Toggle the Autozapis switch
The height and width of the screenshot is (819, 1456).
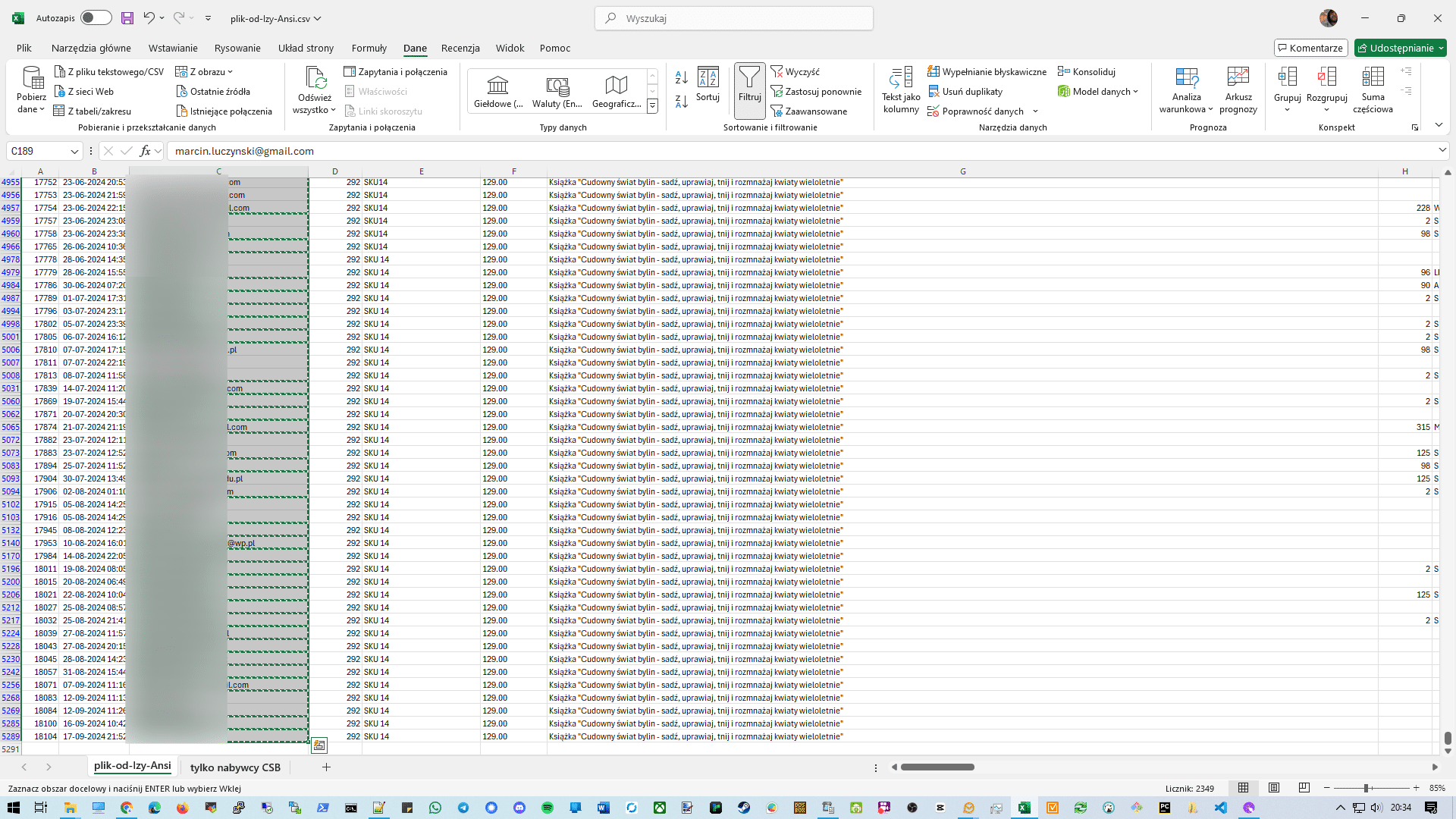(x=96, y=18)
